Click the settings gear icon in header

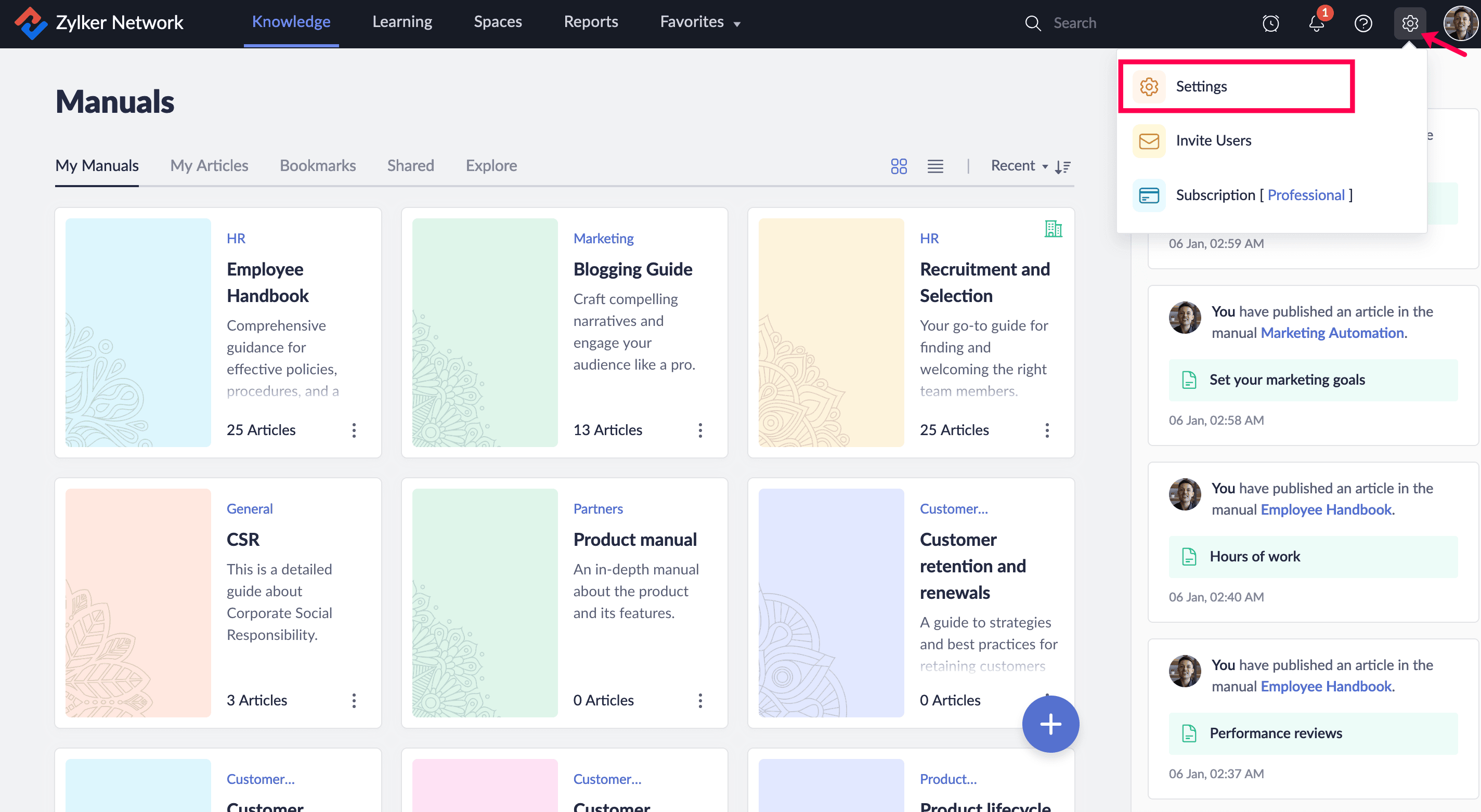[x=1409, y=23]
